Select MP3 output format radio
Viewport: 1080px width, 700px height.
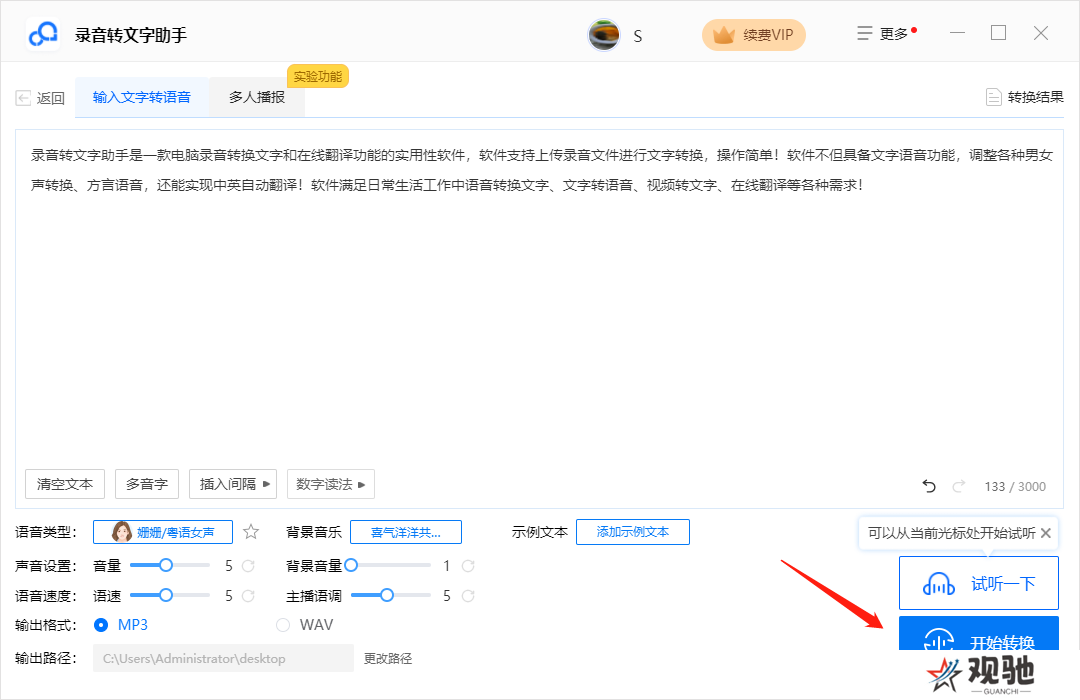pyautogui.click(x=101, y=625)
